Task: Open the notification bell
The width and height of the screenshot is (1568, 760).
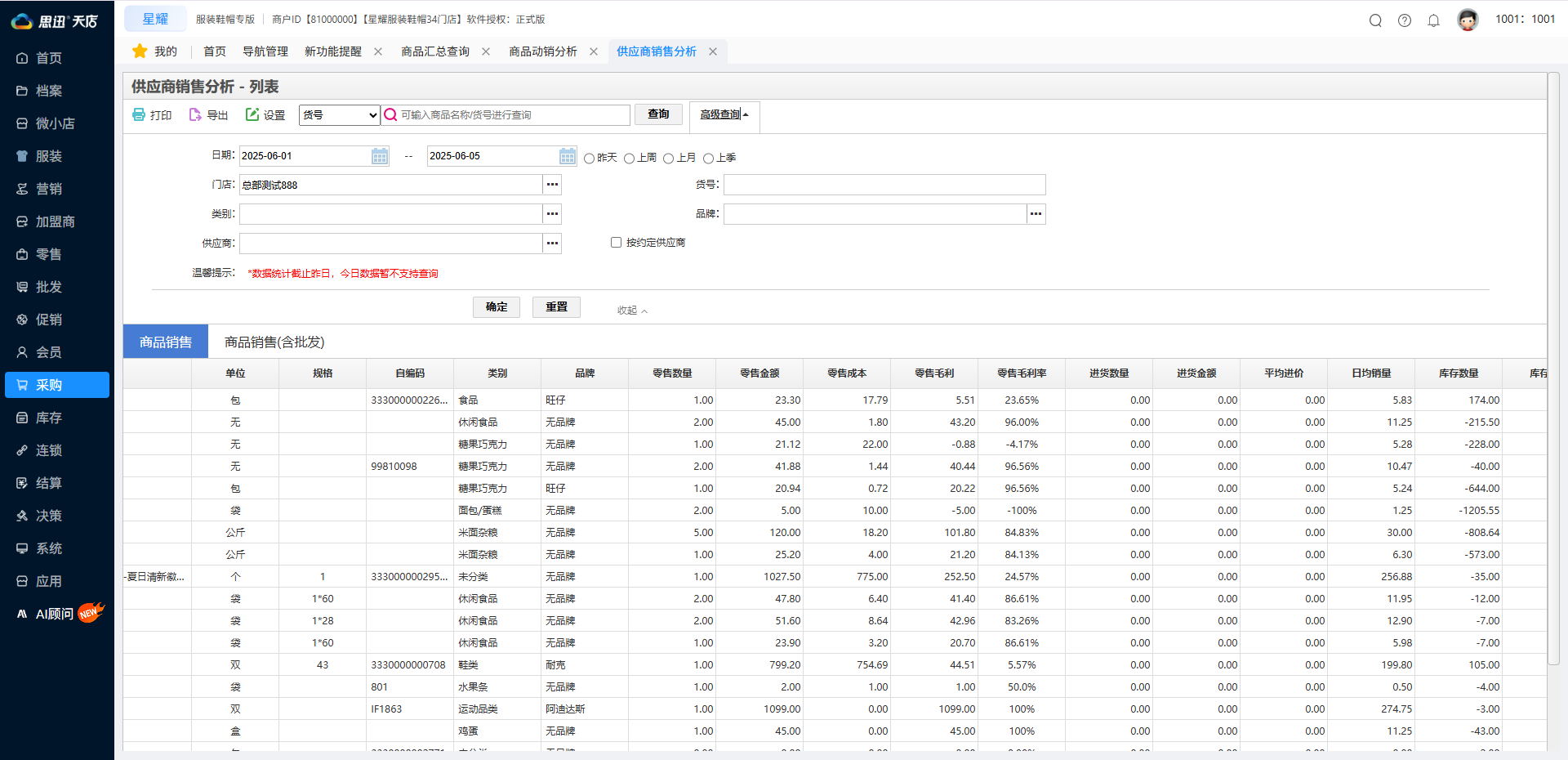Action: pos(1433,20)
